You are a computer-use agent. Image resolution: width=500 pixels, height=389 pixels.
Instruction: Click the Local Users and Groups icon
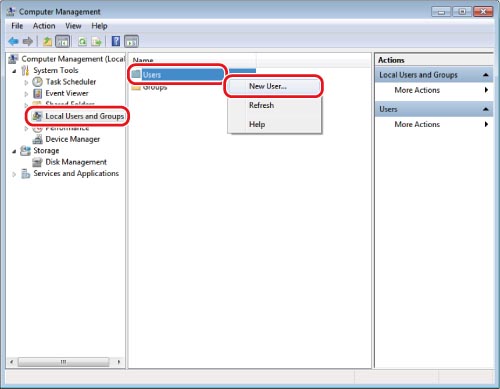pos(37,116)
